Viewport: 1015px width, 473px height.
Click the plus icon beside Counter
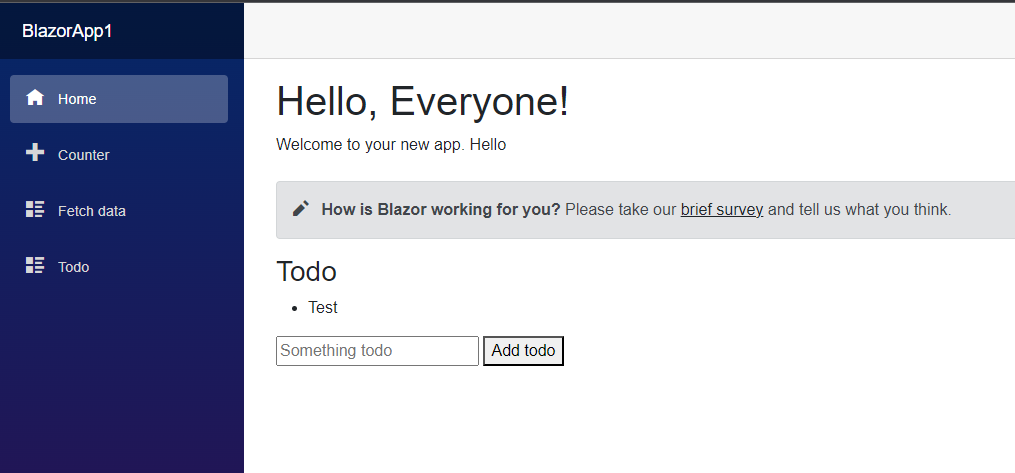pyautogui.click(x=35, y=153)
